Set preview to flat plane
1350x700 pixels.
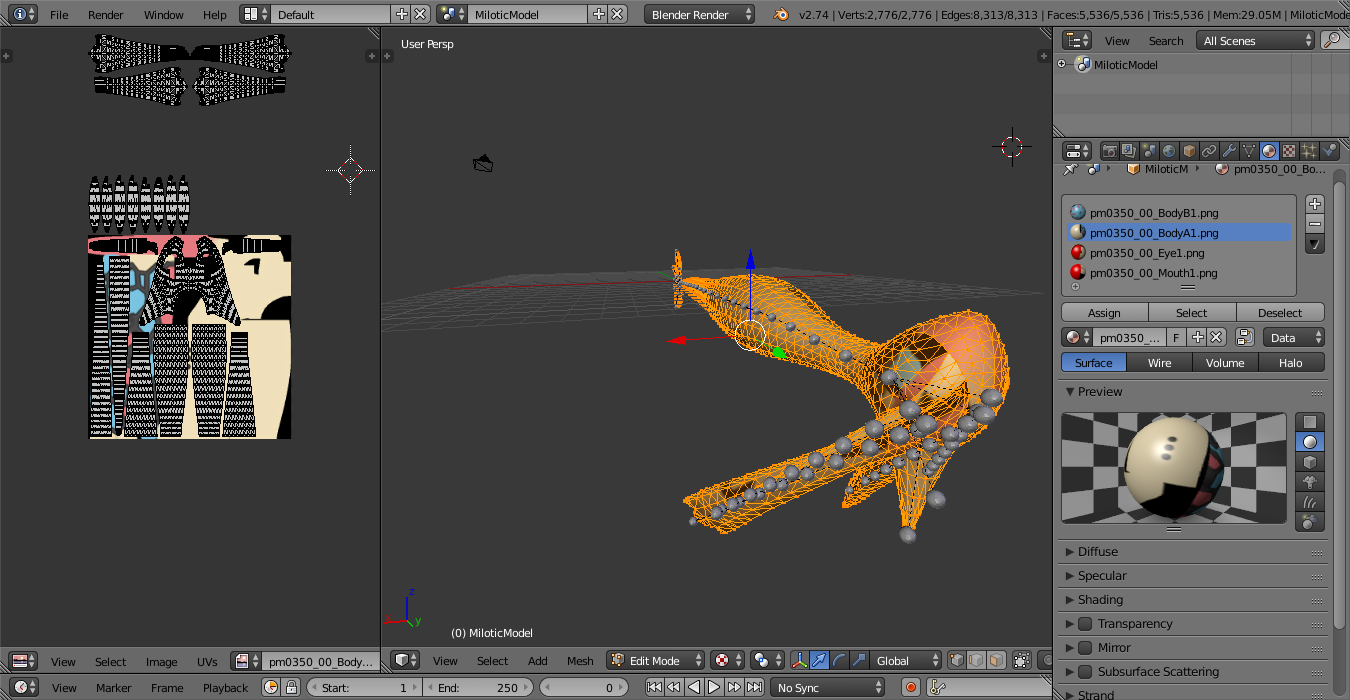click(1310, 422)
